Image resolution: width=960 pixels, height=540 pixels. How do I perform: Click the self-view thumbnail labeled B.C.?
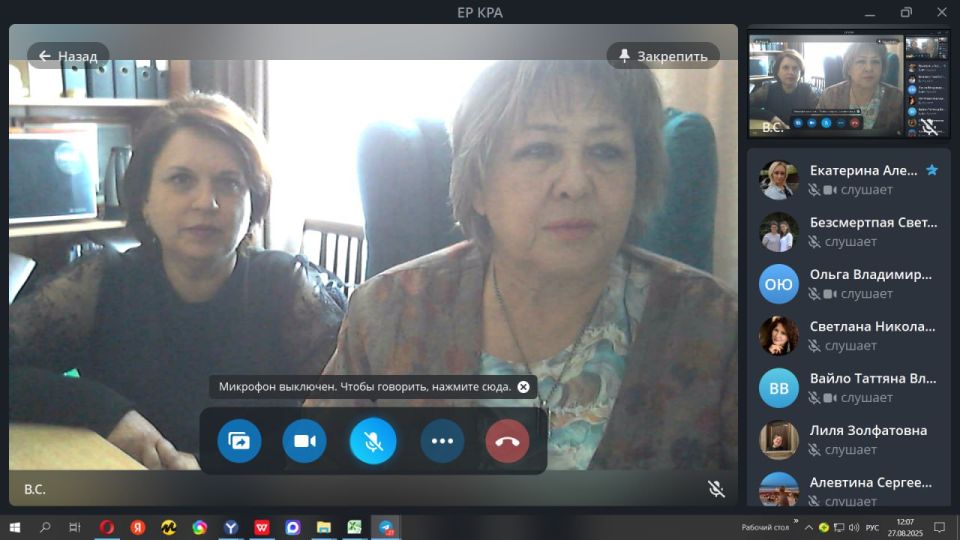[847, 85]
